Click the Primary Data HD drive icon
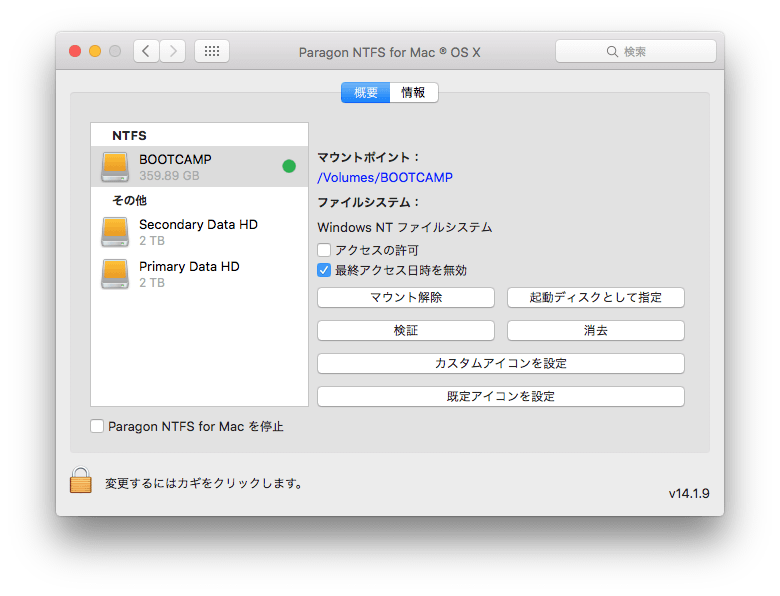The width and height of the screenshot is (780, 596). pyautogui.click(x=115, y=274)
